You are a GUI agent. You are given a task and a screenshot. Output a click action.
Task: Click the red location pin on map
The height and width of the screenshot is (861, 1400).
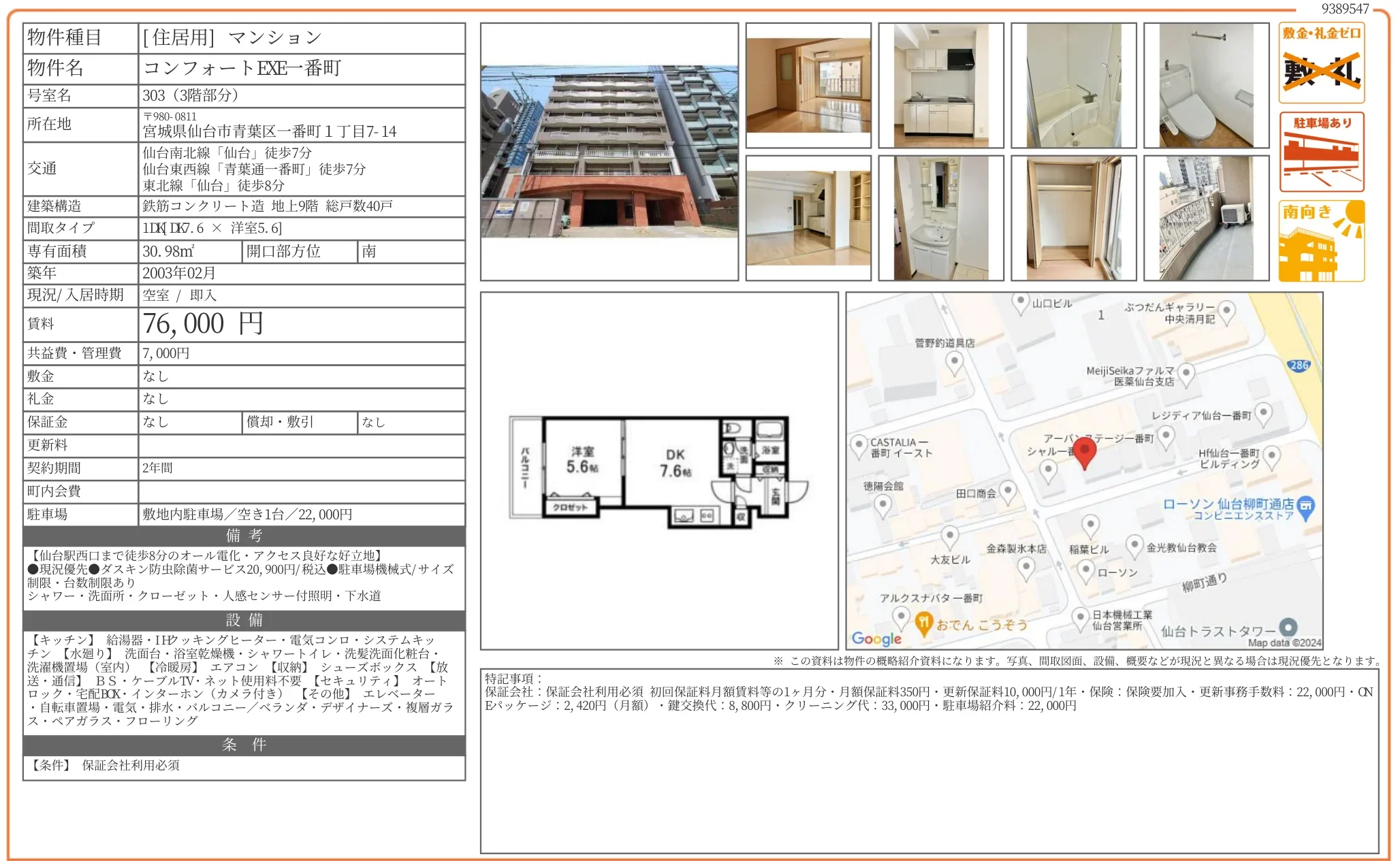click(1084, 453)
